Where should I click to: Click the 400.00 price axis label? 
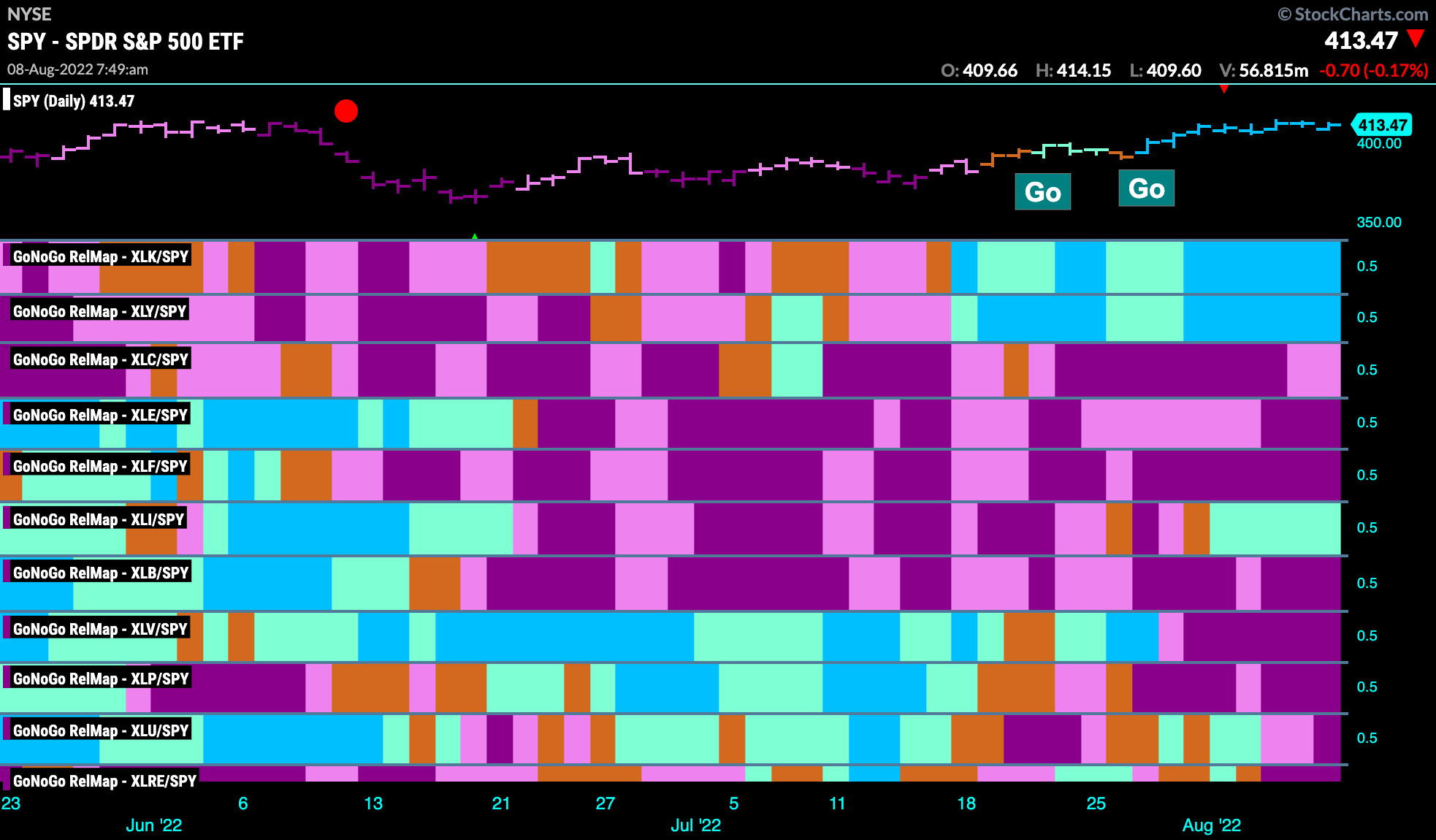1379,143
